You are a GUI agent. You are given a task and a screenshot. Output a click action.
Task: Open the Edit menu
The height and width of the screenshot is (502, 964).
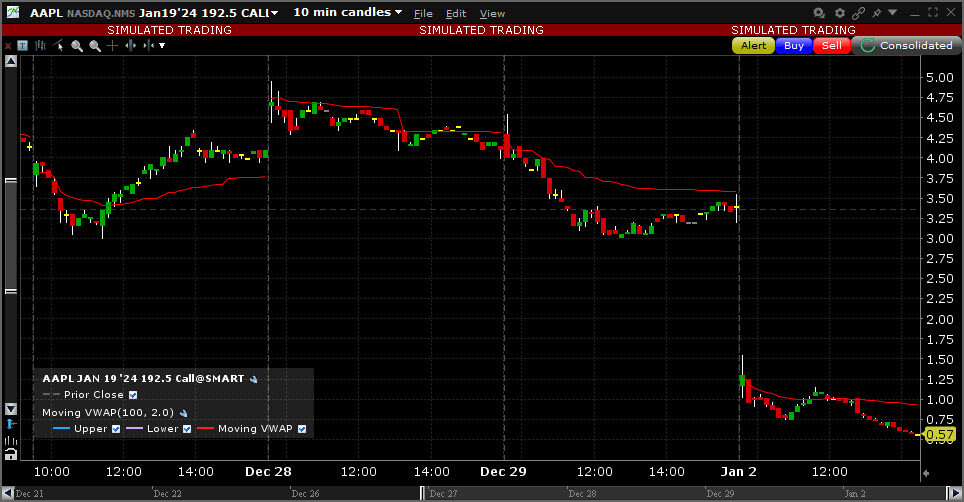tap(456, 14)
